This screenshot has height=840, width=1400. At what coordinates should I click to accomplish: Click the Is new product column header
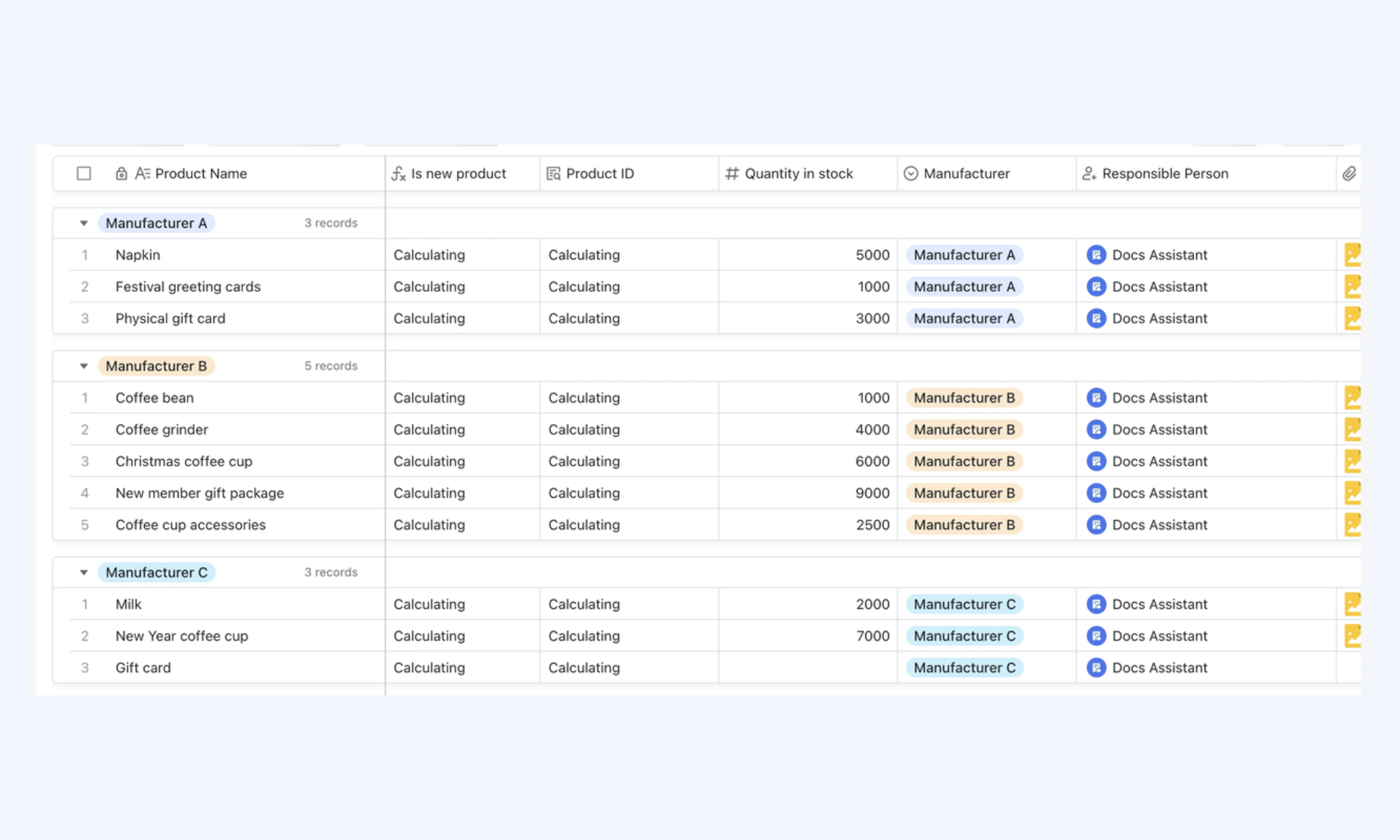(463, 174)
